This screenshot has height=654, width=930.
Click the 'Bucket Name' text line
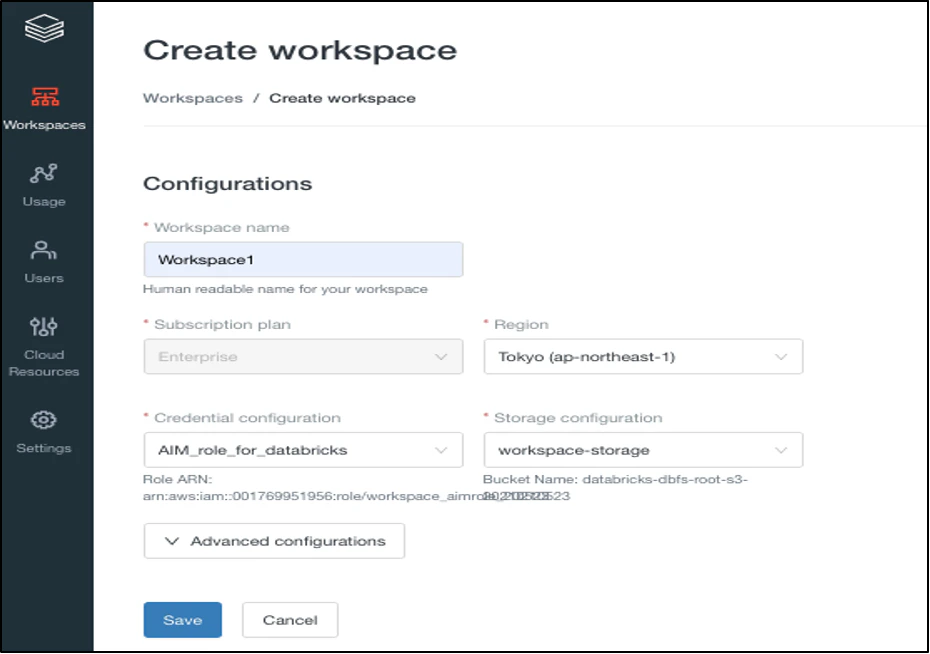[x=616, y=479]
